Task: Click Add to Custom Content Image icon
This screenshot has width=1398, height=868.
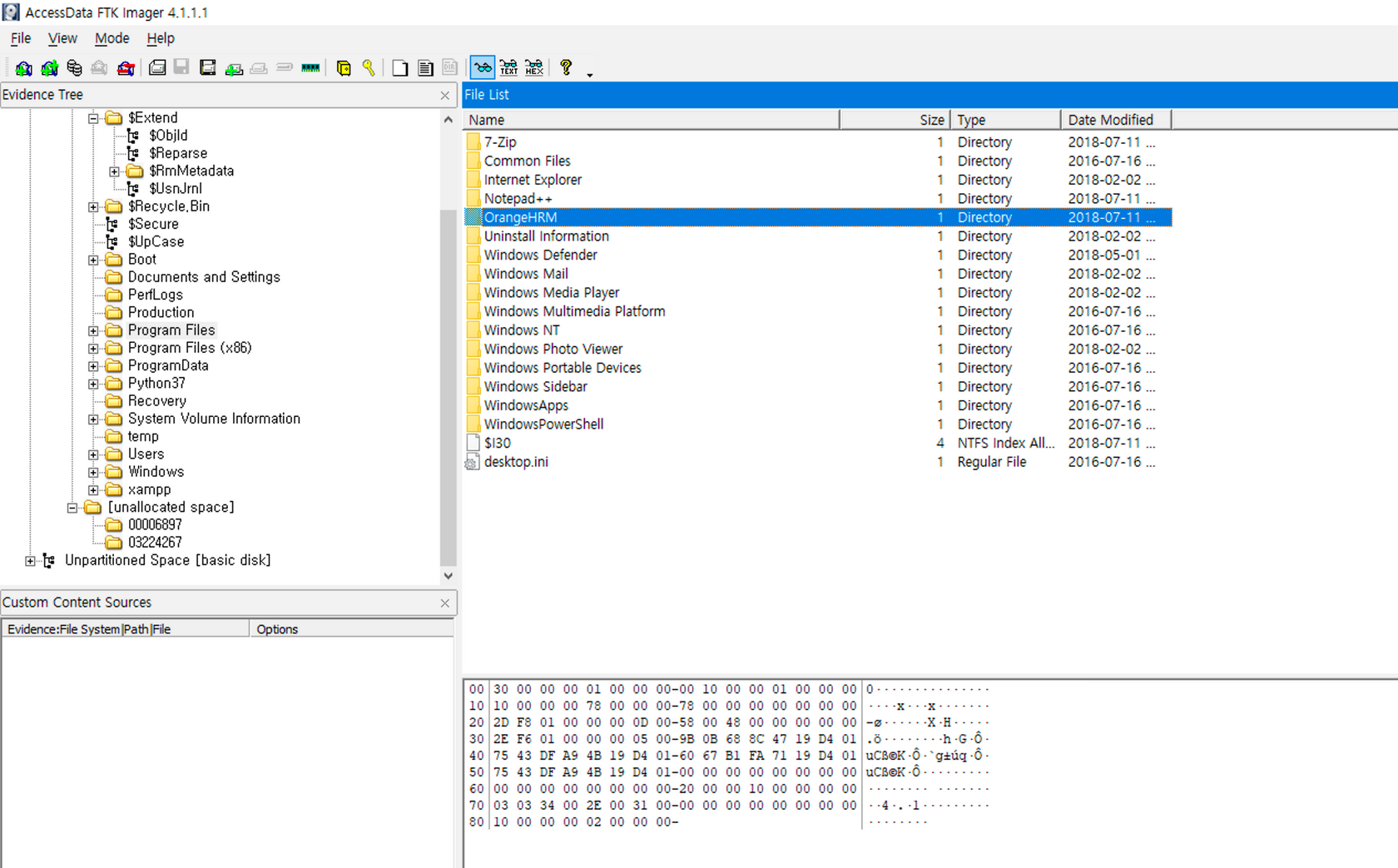Action: pos(234,68)
